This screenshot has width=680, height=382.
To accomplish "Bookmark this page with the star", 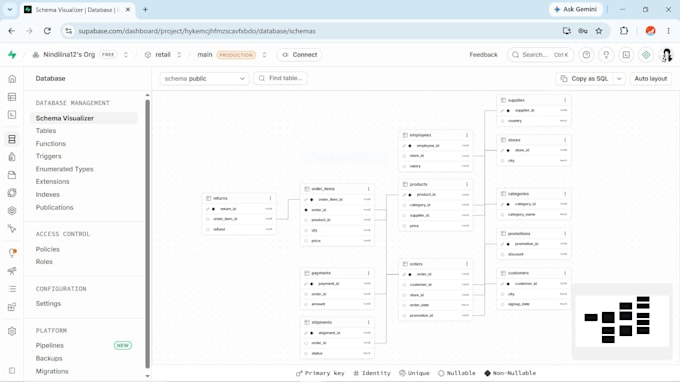I will (599, 31).
